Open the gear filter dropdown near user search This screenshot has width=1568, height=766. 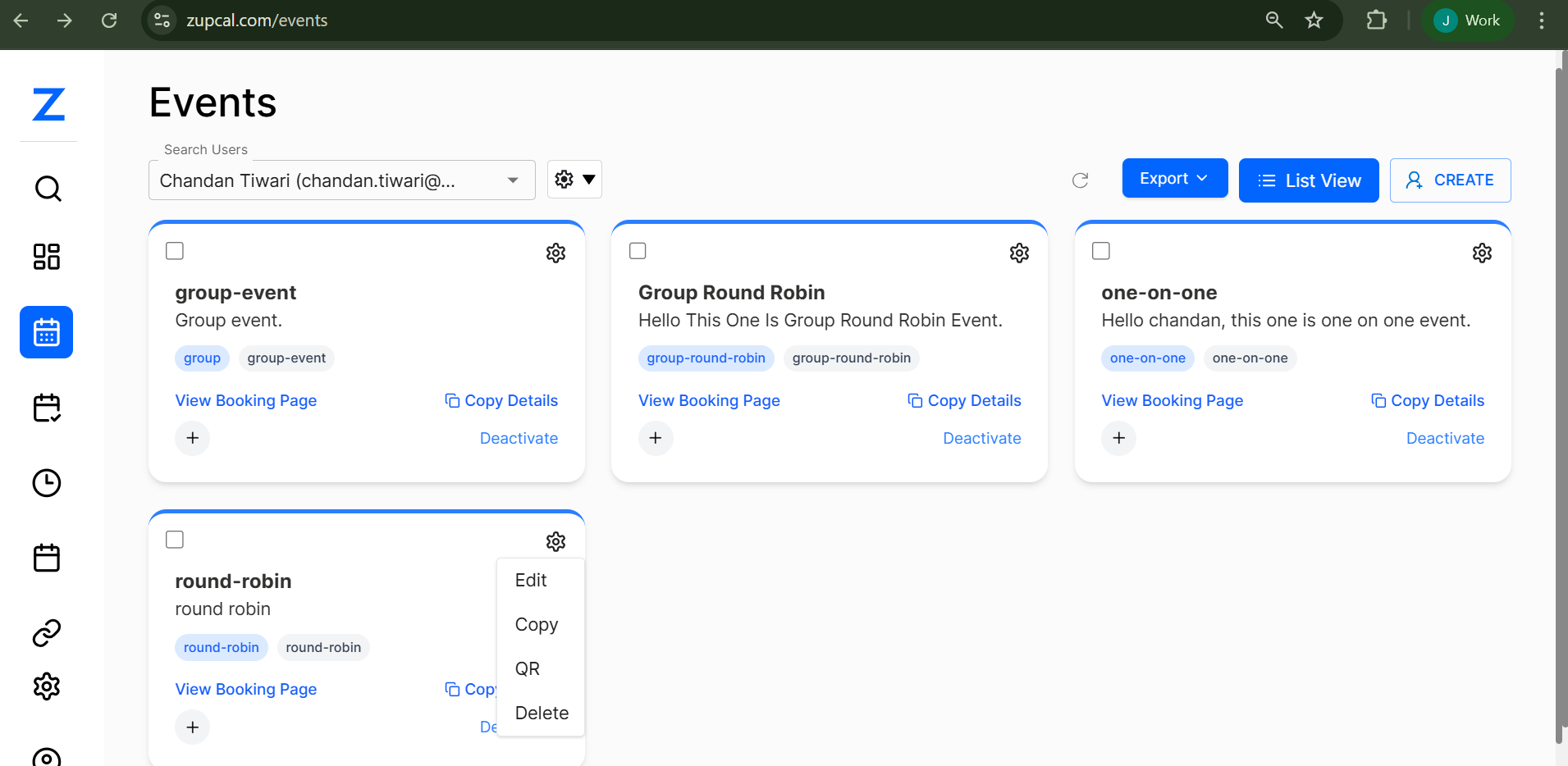[574, 180]
